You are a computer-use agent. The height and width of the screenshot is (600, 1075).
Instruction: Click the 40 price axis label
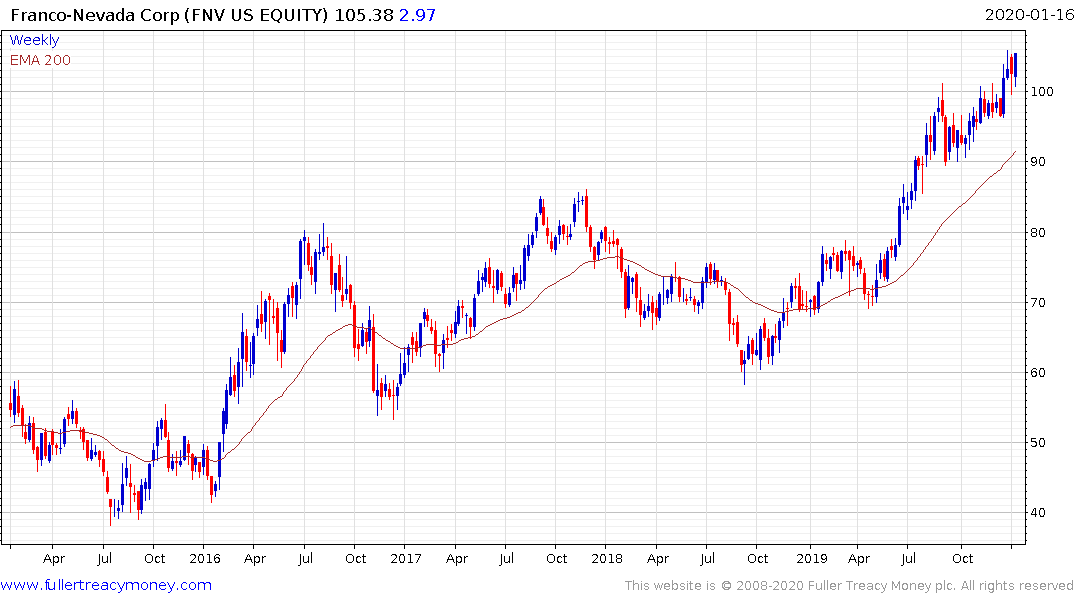[1038, 513]
